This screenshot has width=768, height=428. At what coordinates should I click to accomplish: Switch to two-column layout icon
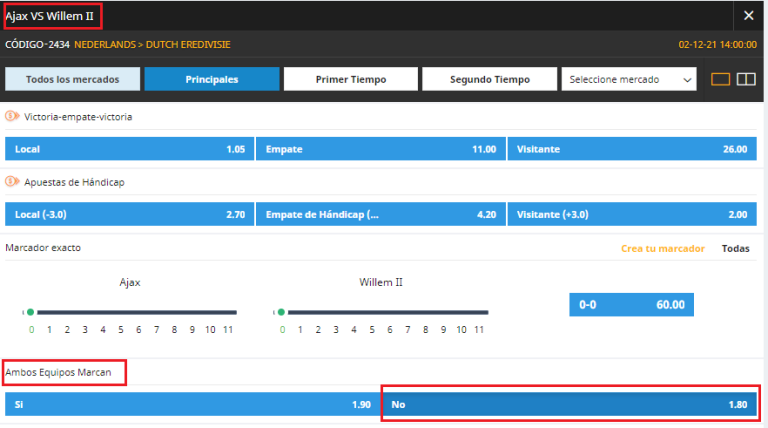click(746, 79)
